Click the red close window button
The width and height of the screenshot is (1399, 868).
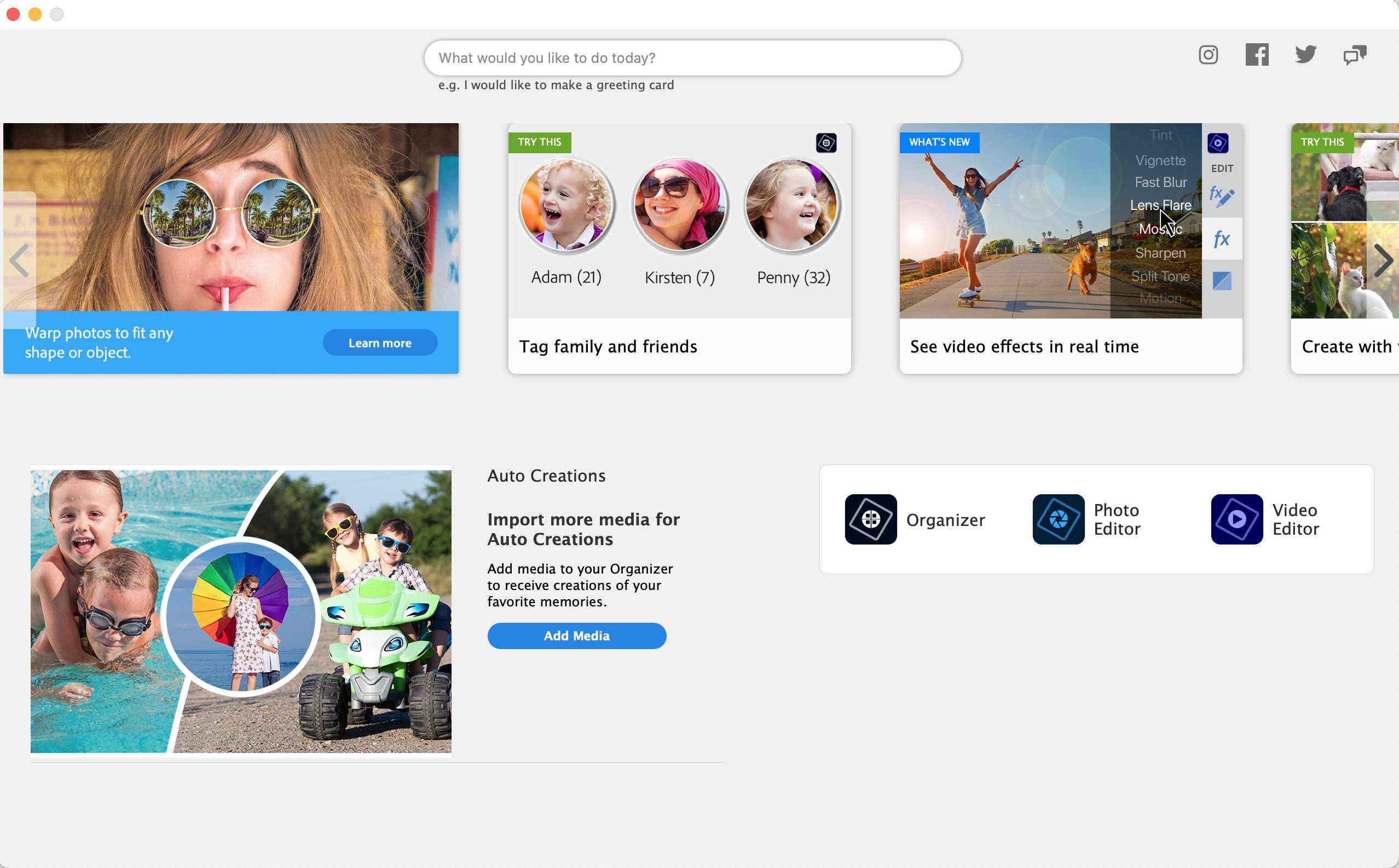click(x=13, y=14)
